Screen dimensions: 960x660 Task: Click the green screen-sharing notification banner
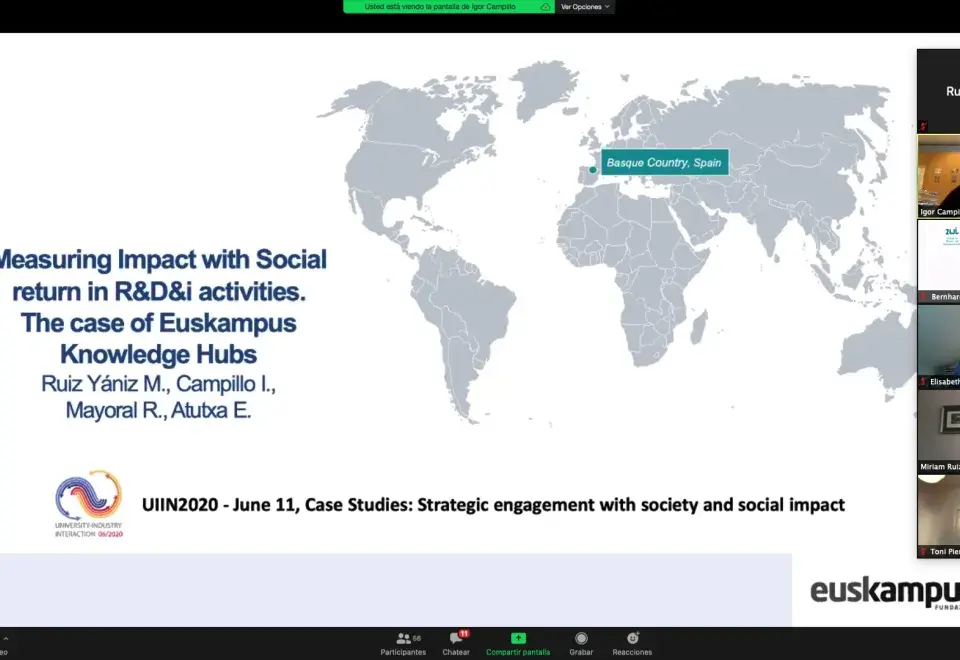(x=449, y=7)
